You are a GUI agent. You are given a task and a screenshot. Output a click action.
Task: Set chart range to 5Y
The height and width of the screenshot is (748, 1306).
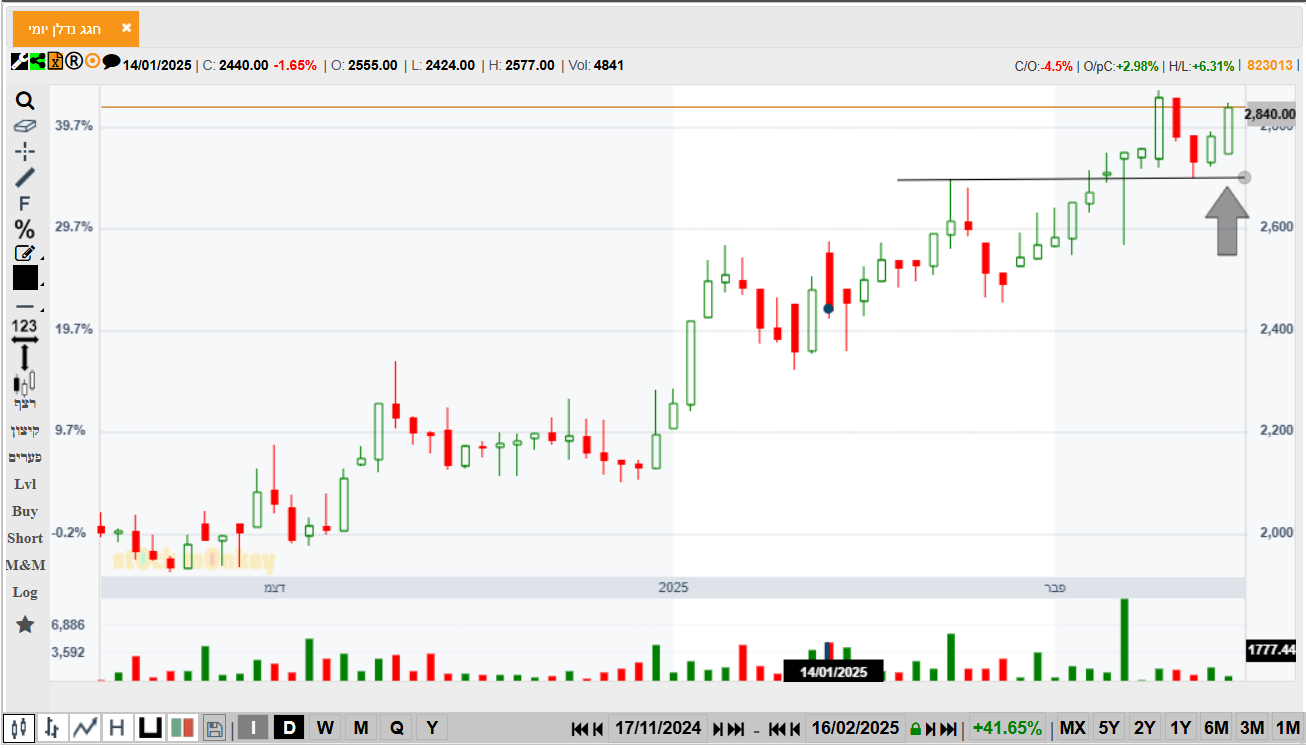coord(1109,728)
